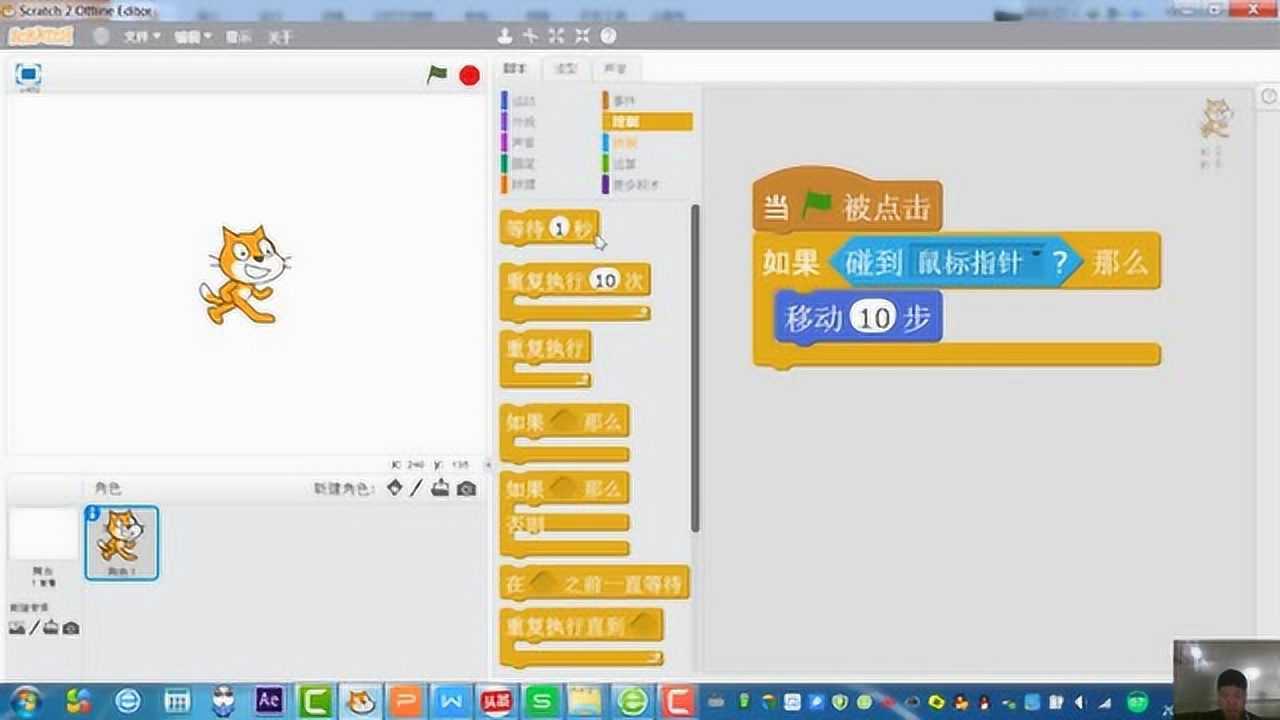Image resolution: width=1280 pixels, height=720 pixels.
Task: Open sprite info blue i button
Action: click(93, 513)
